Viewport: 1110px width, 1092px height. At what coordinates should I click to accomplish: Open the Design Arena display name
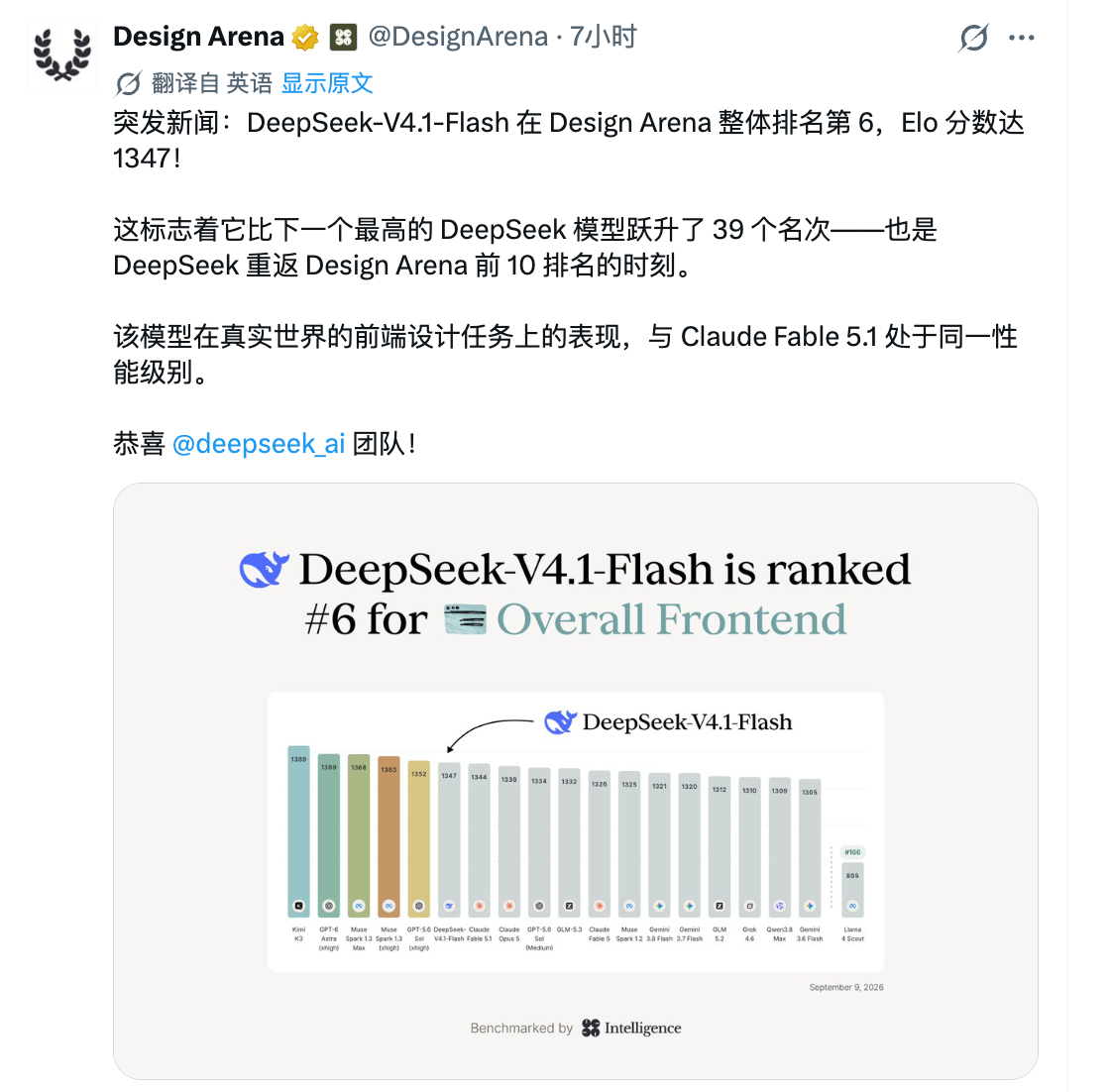(199, 37)
